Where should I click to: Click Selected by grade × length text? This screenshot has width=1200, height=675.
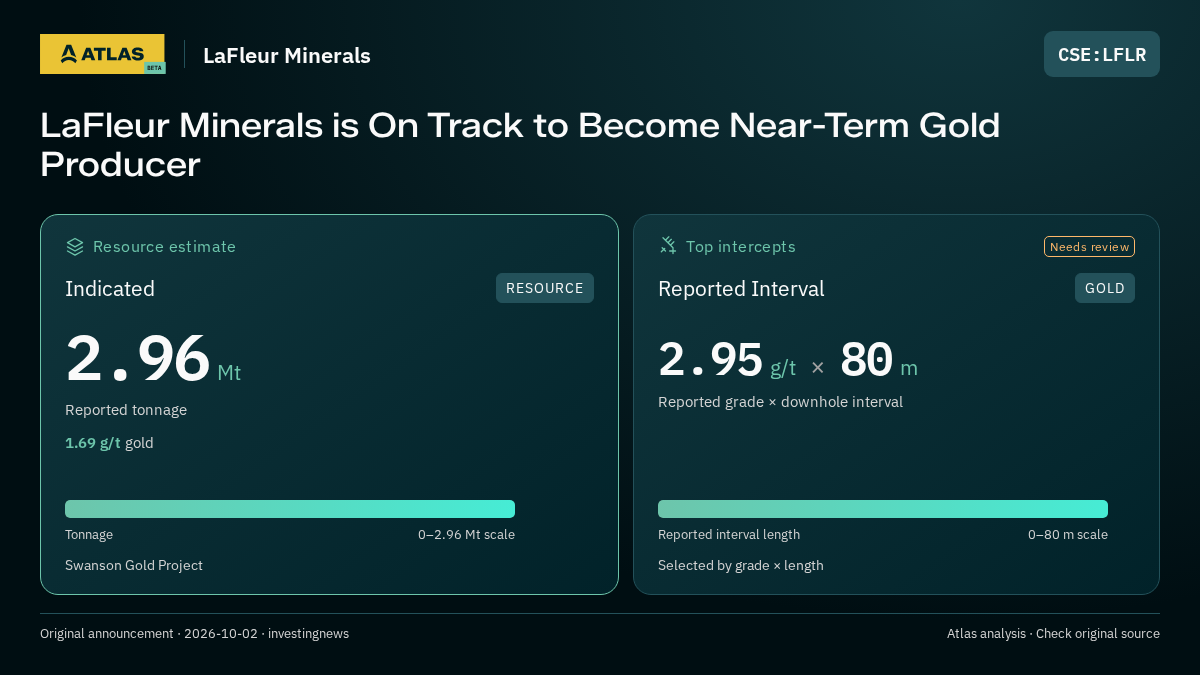point(741,566)
